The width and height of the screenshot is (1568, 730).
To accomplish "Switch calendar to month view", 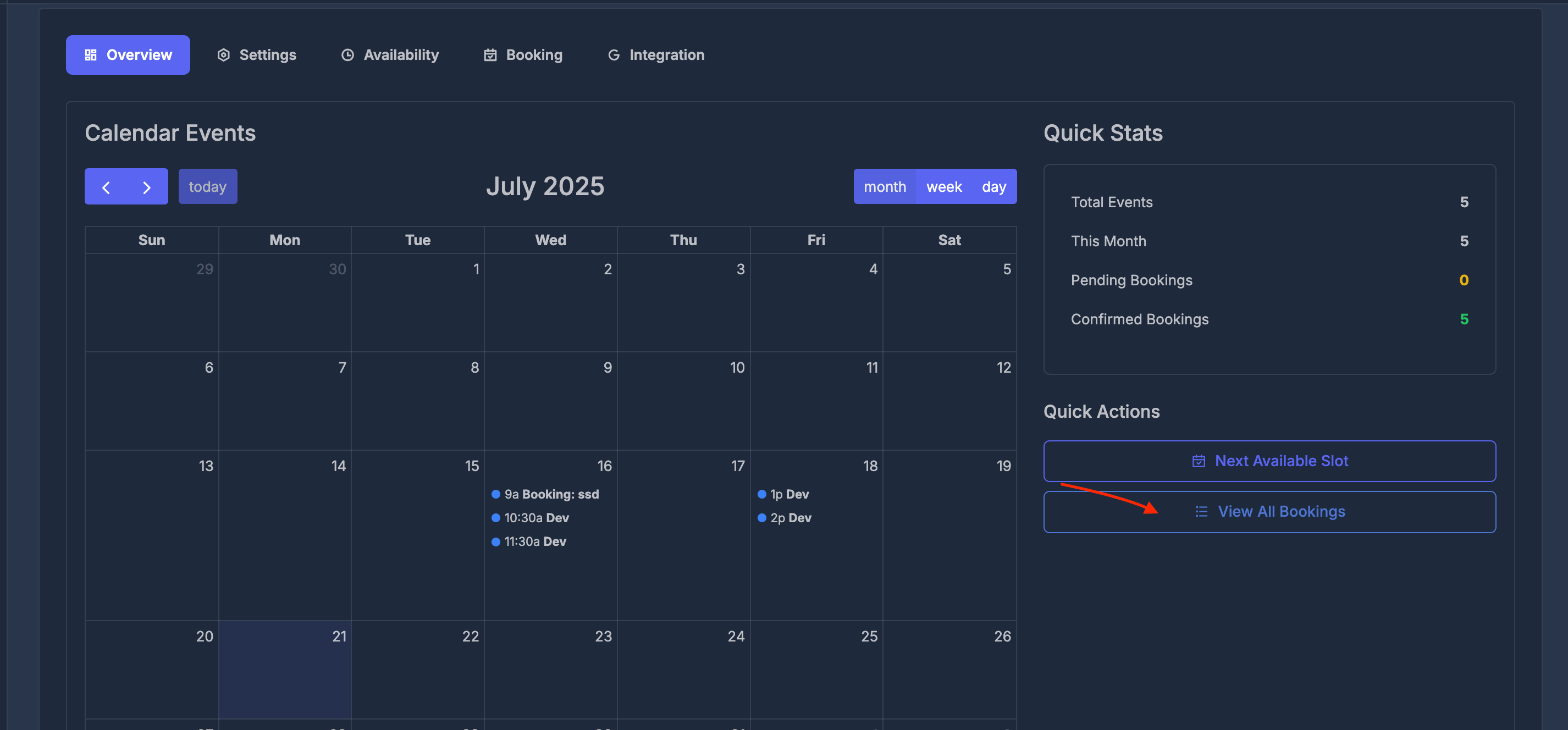I will (885, 187).
